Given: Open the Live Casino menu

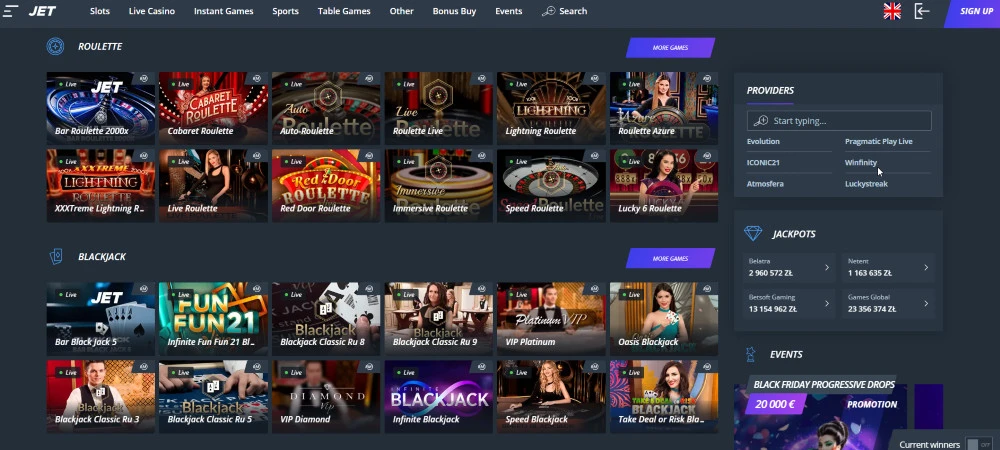Looking at the screenshot, I should point(152,11).
